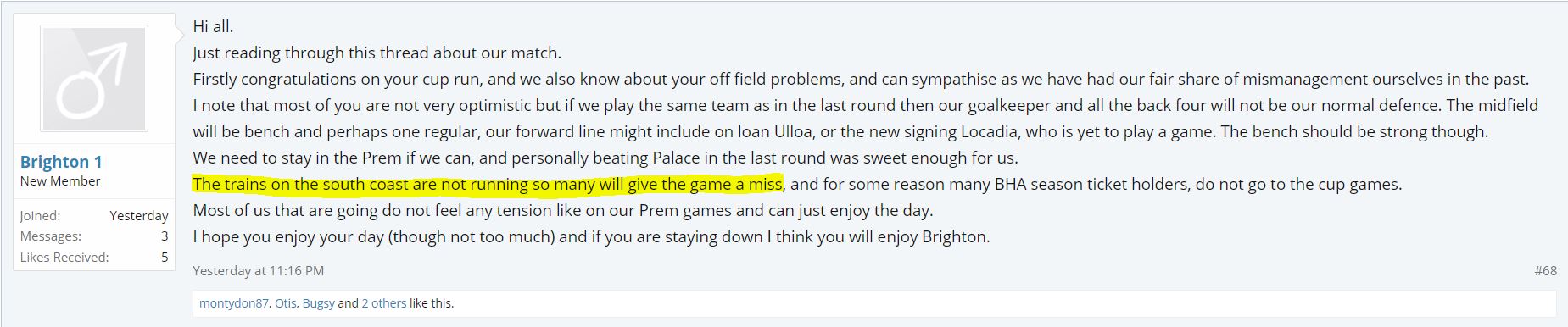Visit montydon87's profile from likes list
Viewport: 1568px width, 327px height.
point(234,303)
